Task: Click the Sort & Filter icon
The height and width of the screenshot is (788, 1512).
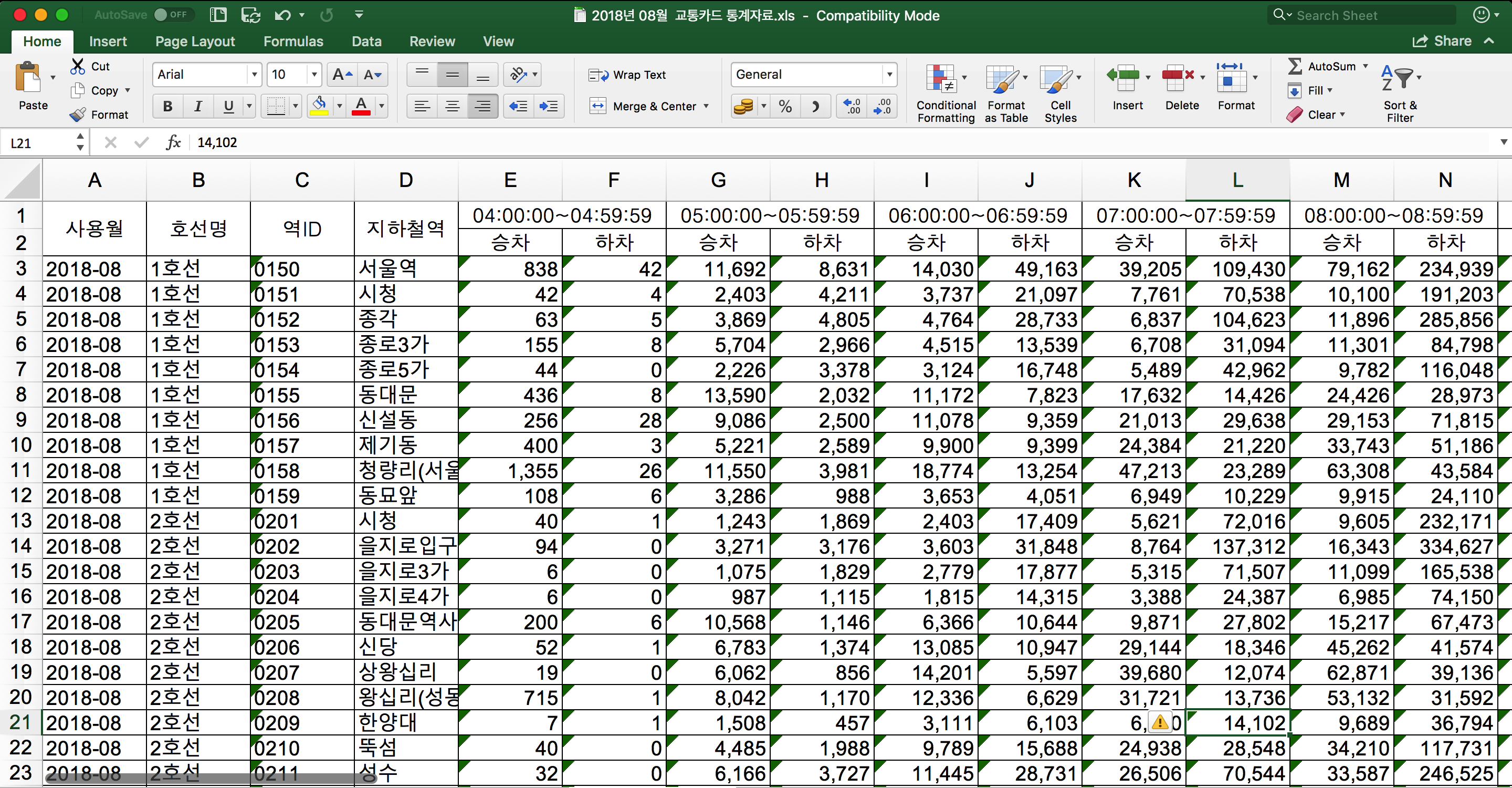Action: [x=1397, y=78]
